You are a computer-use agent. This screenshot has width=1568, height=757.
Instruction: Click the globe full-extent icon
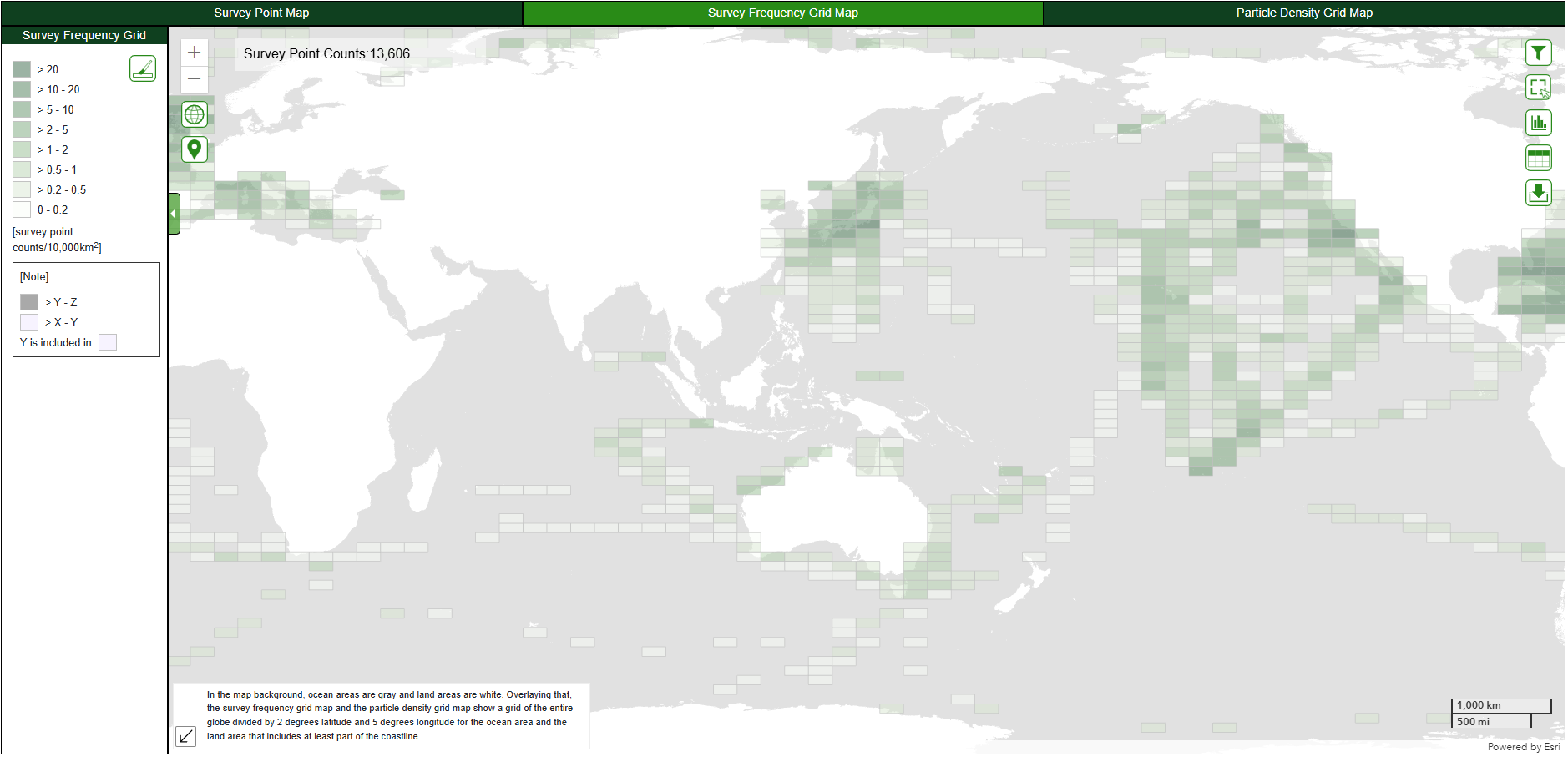point(195,115)
